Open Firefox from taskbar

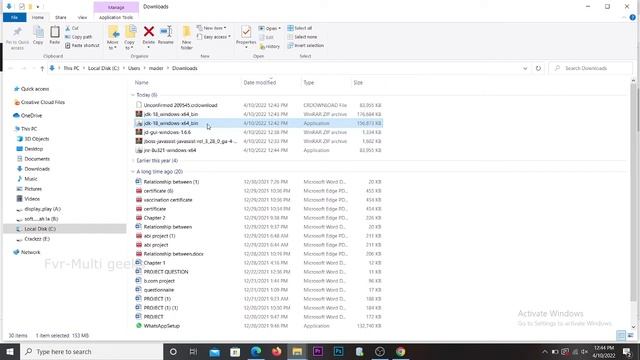click(x=277, y=351)
